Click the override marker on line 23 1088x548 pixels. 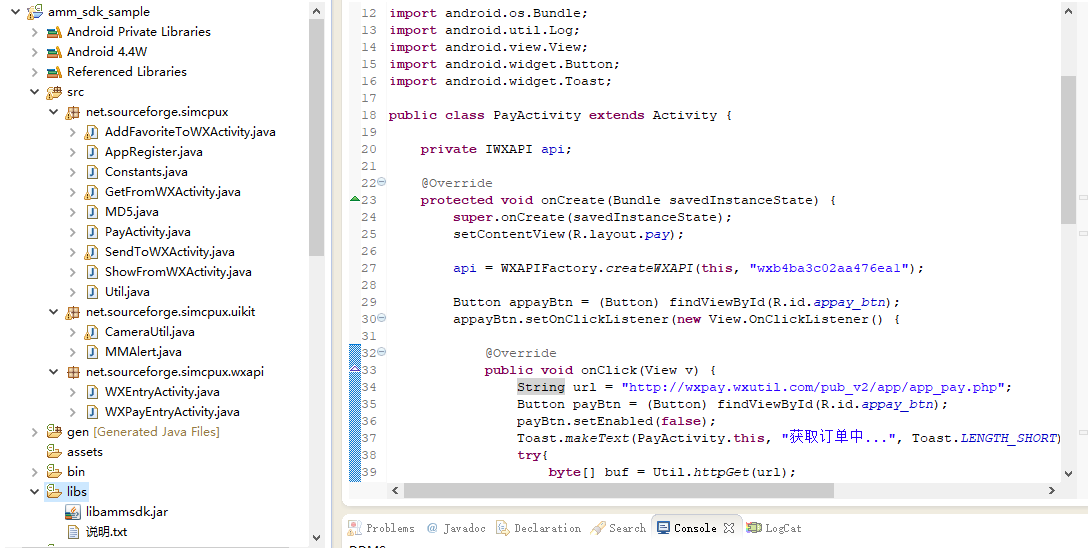(x=355, y=200)
